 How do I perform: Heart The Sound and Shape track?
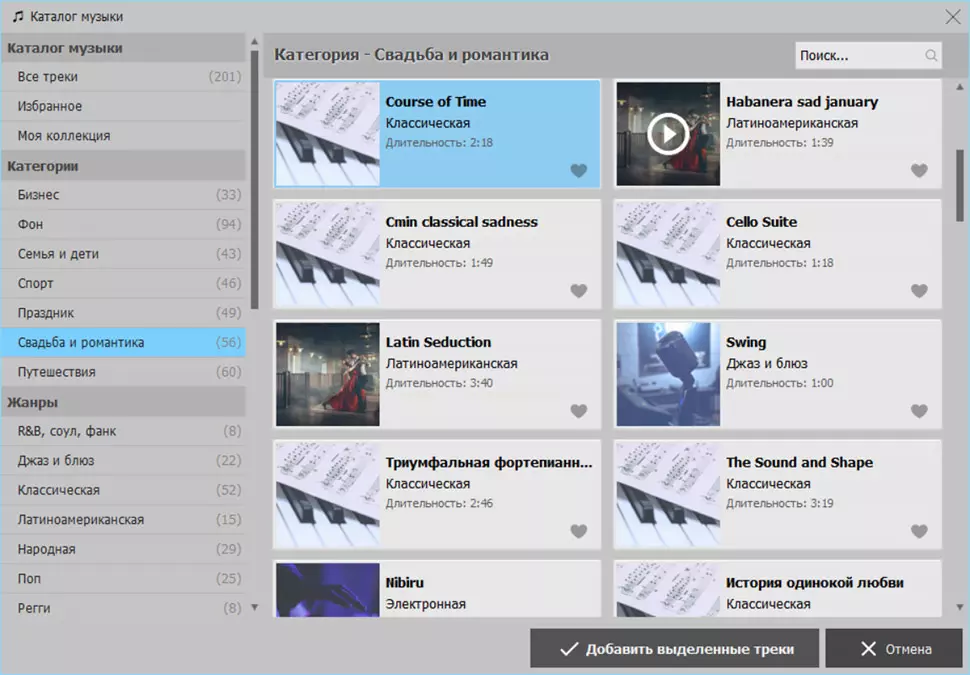click(919, 531)
